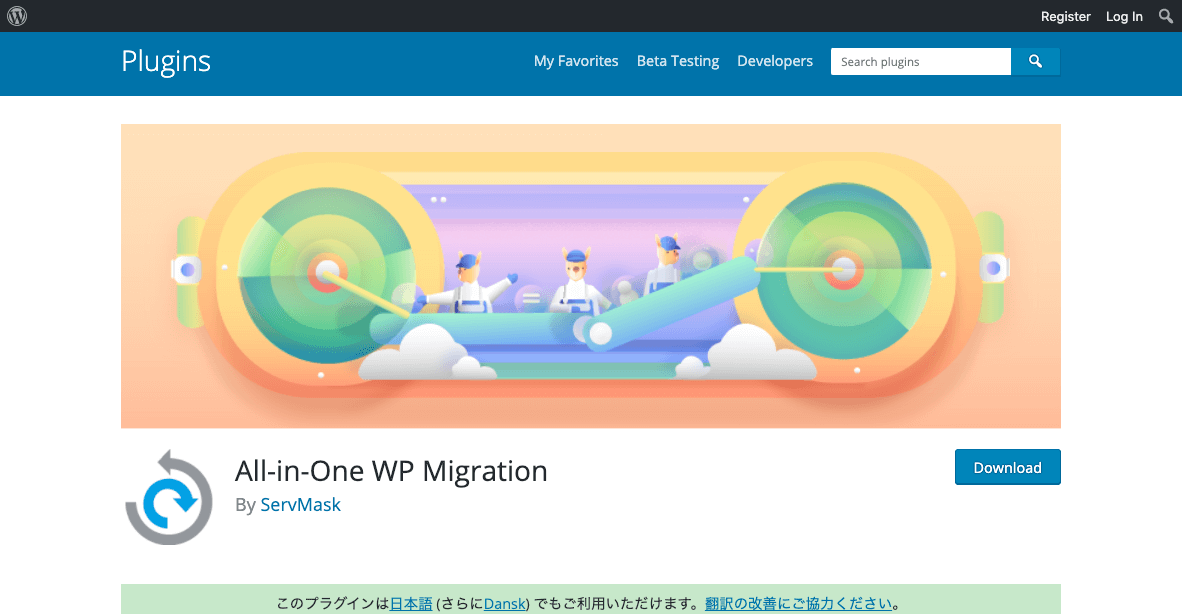The height and width of the screenshot is (614, 1182).
Task: Click the WordPress logo in the admin bar
Action: 16,15
